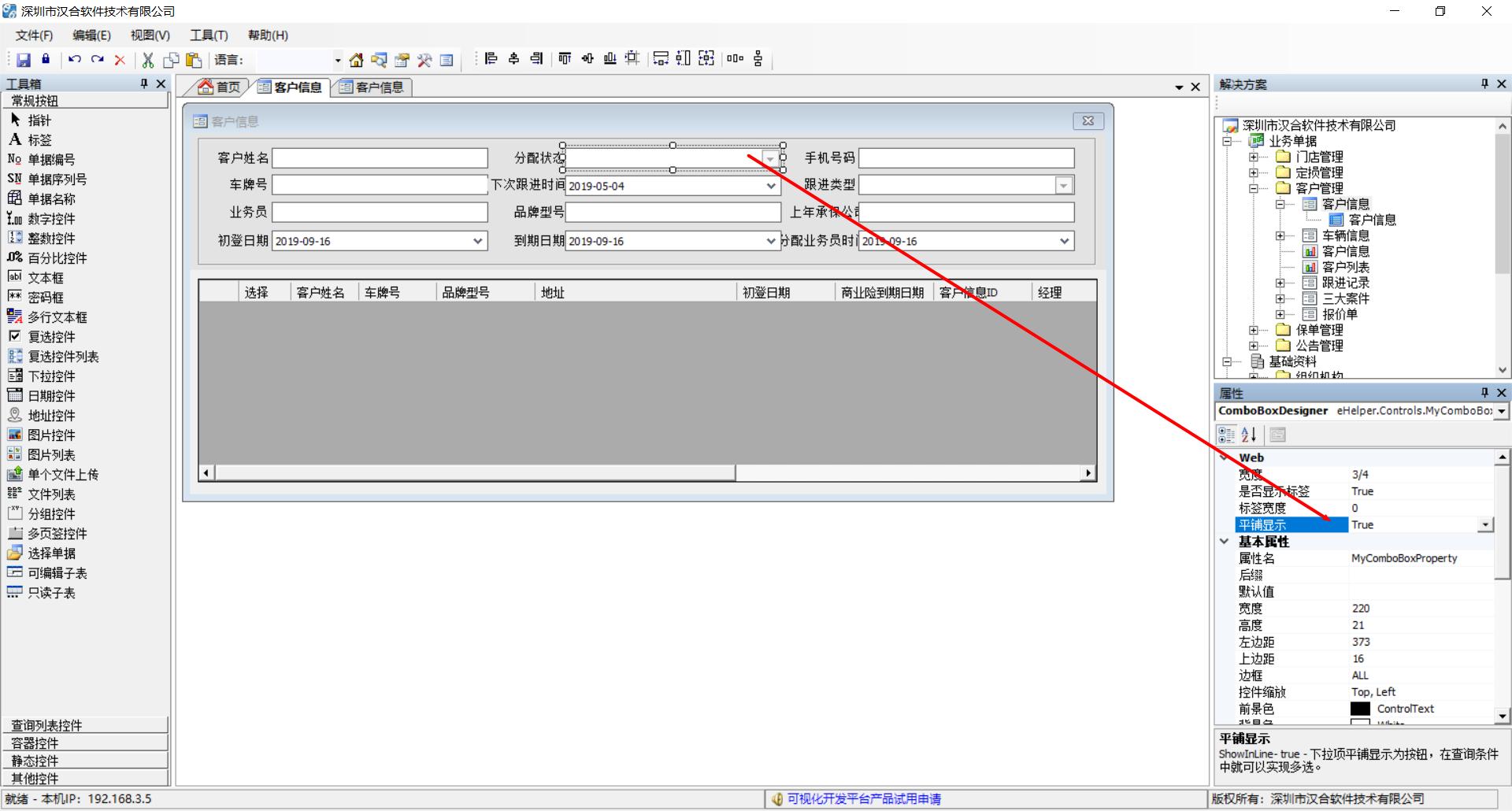Click the undo arrow icon

pos(75,59)
